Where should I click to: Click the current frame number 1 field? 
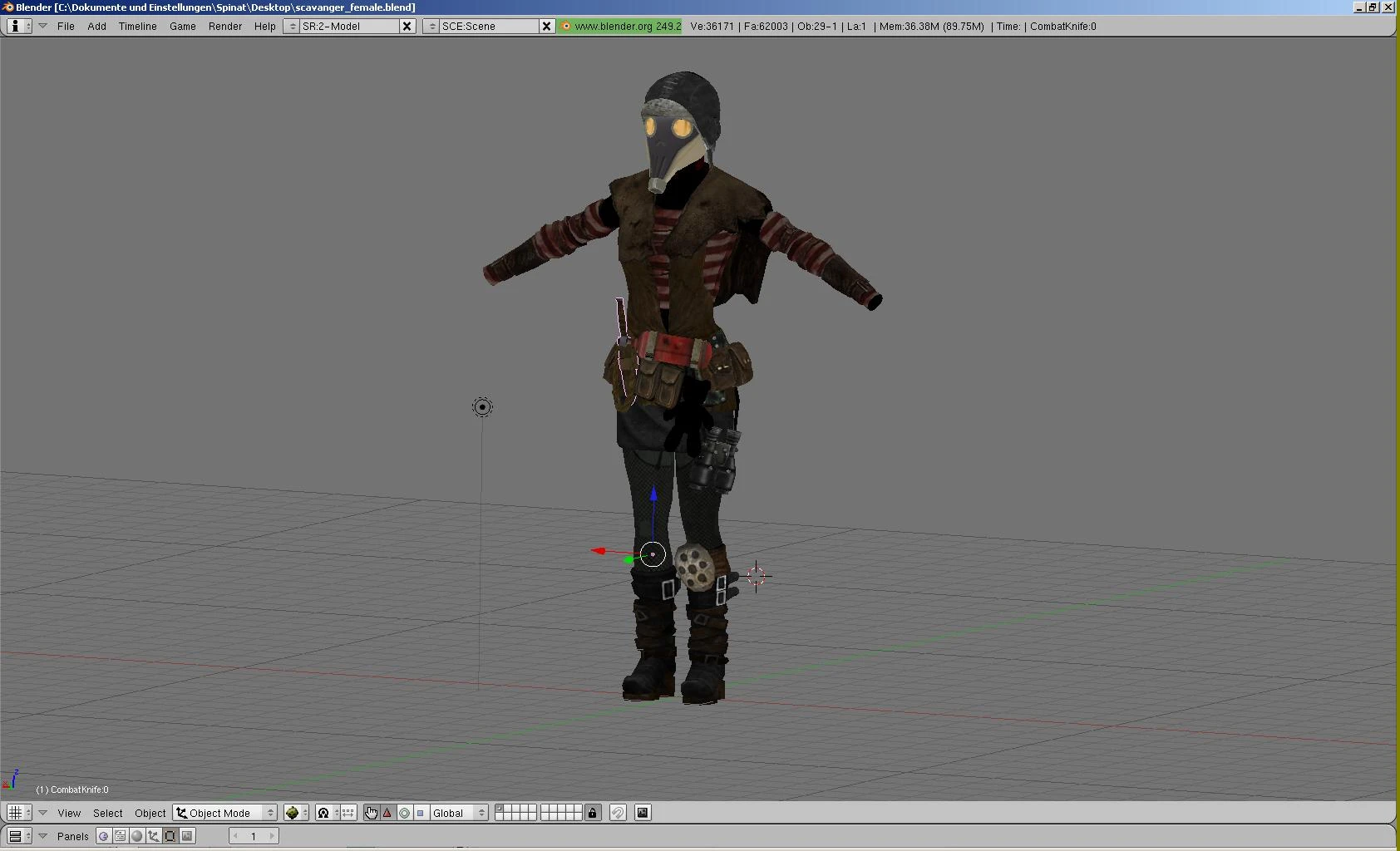pos(254,836)
